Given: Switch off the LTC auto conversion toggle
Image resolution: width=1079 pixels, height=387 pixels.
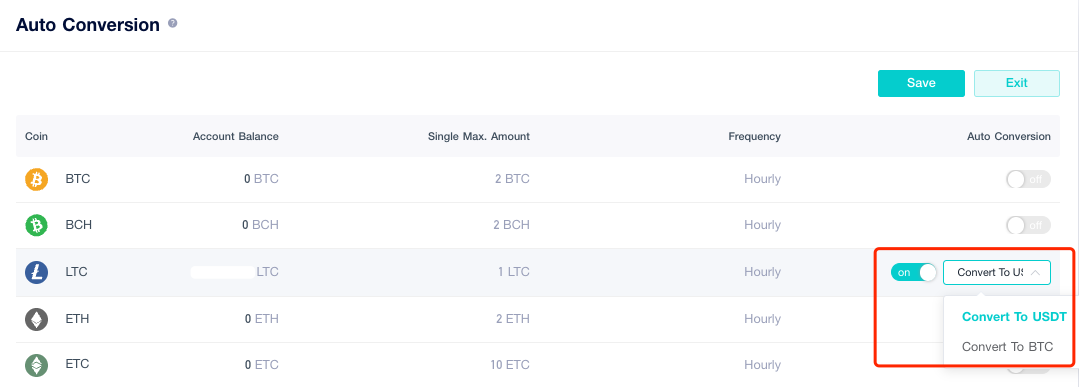Looking at the screenshot, I should (x=914, y=272).
